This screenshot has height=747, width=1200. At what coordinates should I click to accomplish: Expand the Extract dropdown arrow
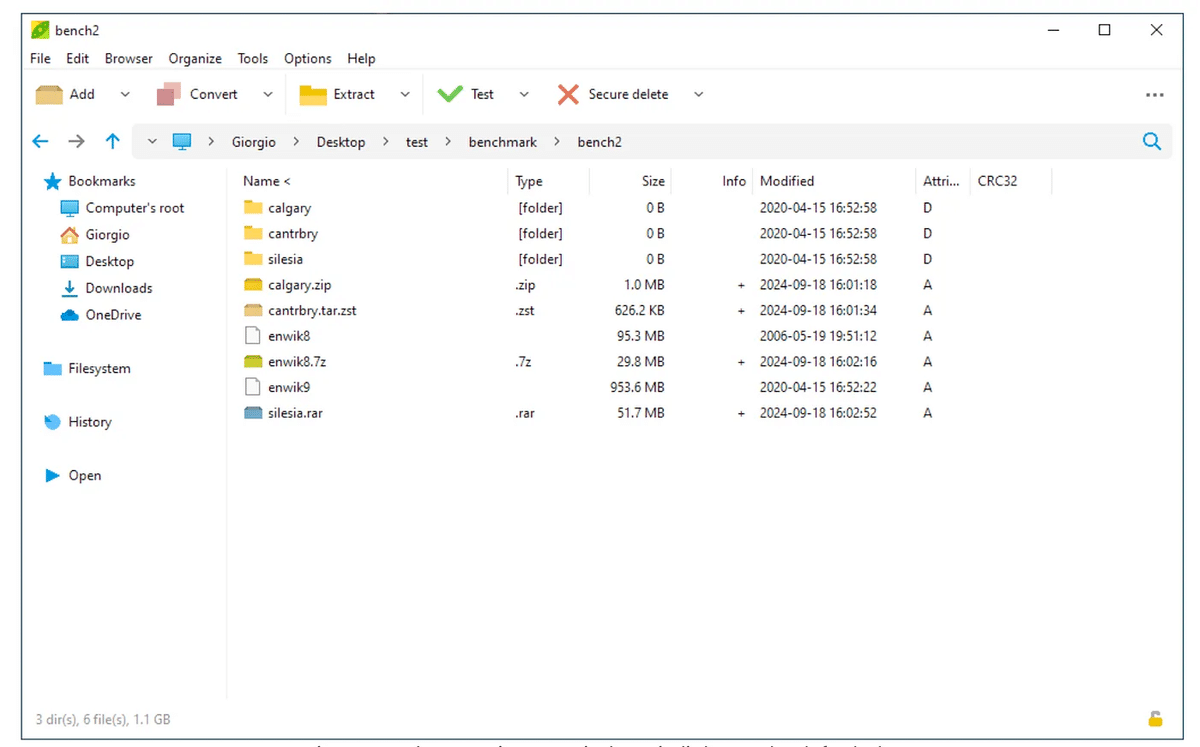point(405,95)
